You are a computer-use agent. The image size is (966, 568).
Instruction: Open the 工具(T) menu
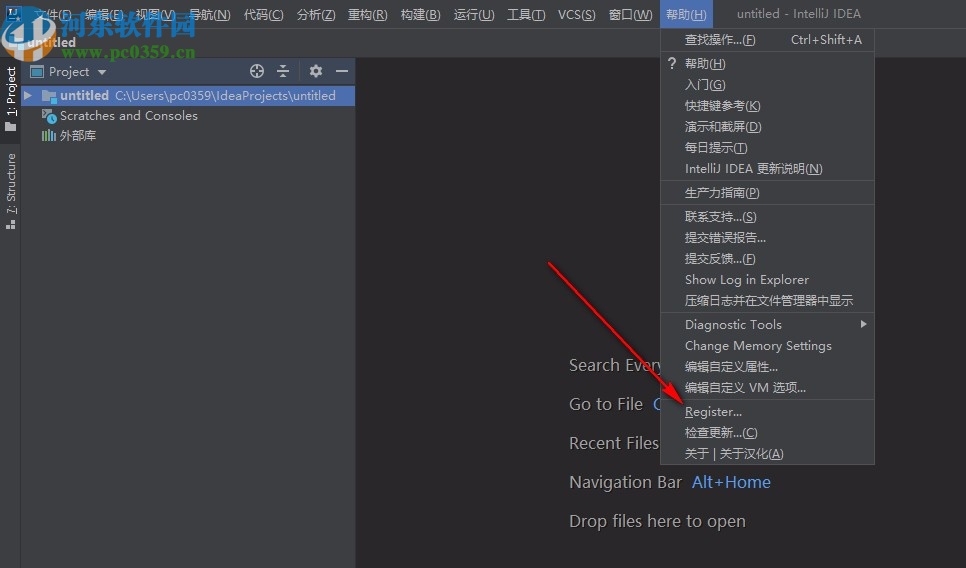[526, 14]
